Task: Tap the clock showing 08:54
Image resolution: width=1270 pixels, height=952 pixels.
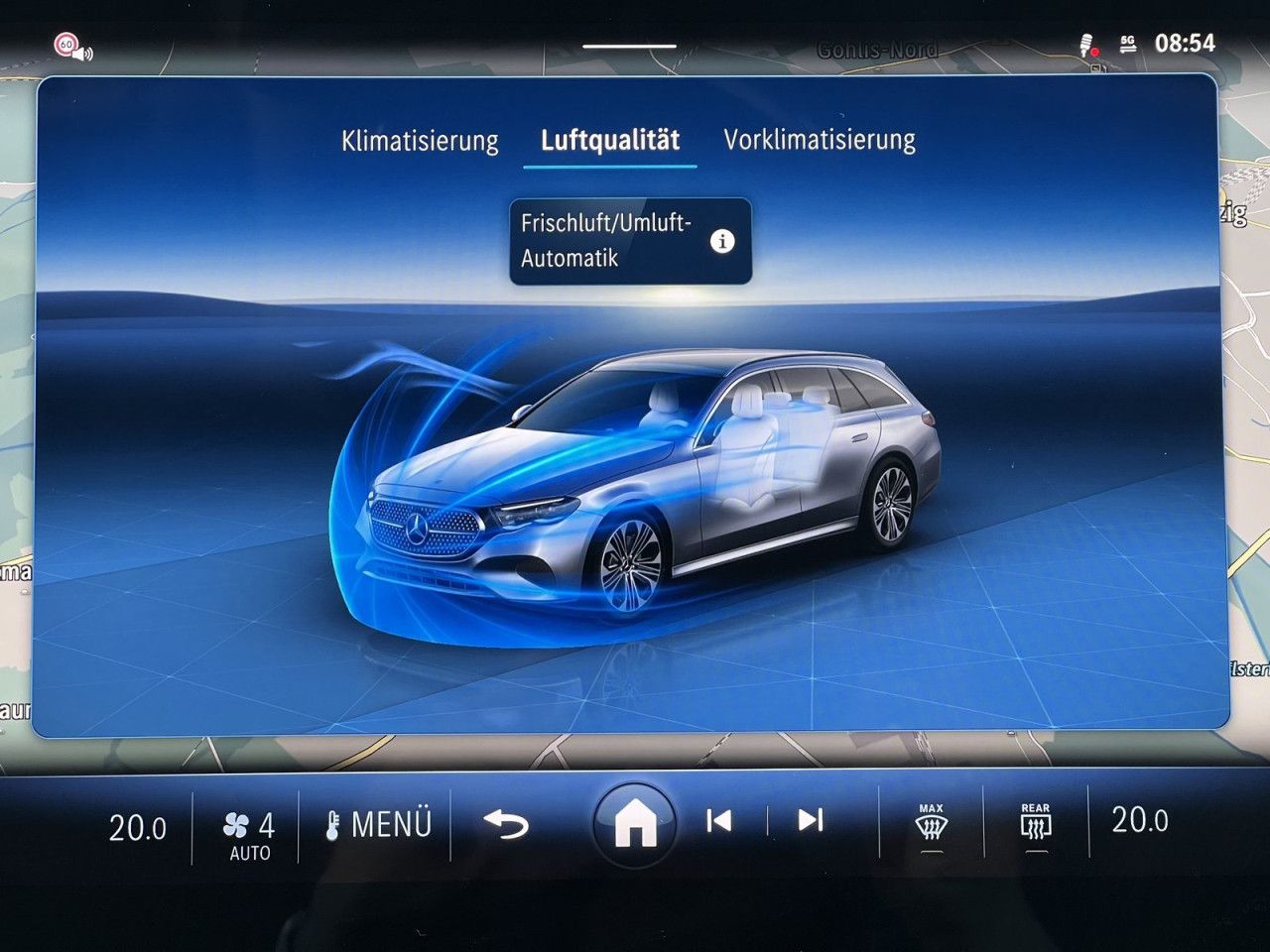Action: pyautogui.click(x=1185, y=43)
